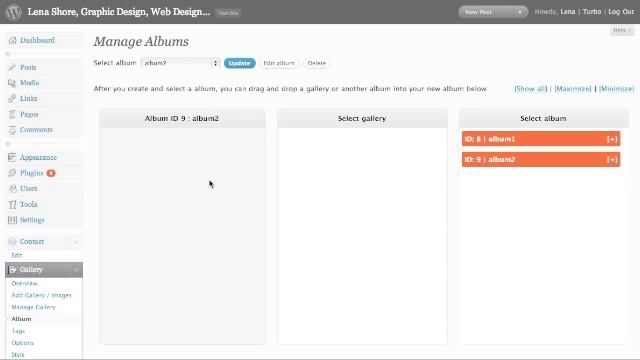Click the WordPress logo icon
Screen dimensions: 640x360
pos(13,12)
